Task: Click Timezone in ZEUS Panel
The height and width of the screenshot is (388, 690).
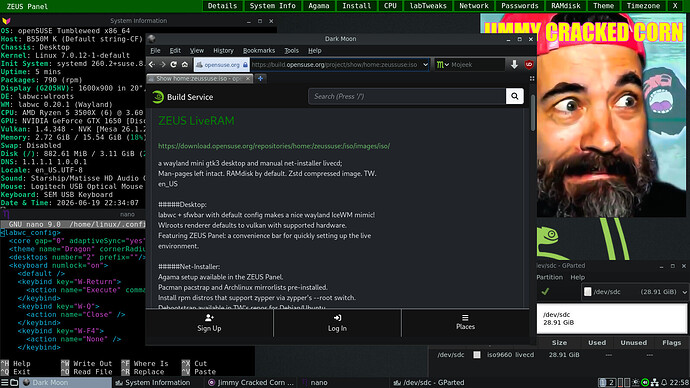Action: 643,6
